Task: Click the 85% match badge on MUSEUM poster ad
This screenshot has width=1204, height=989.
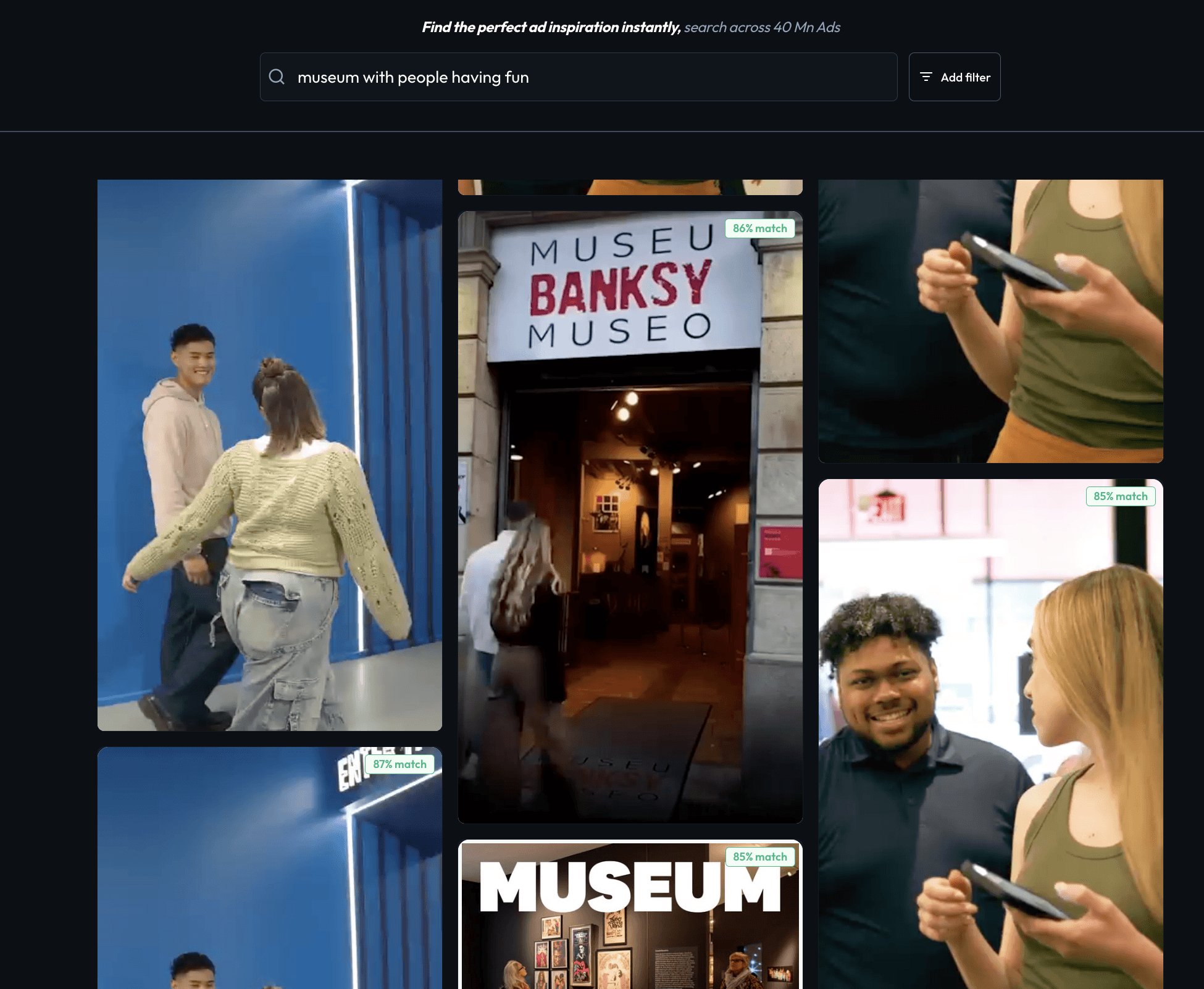Action: [x=759, y=857]
